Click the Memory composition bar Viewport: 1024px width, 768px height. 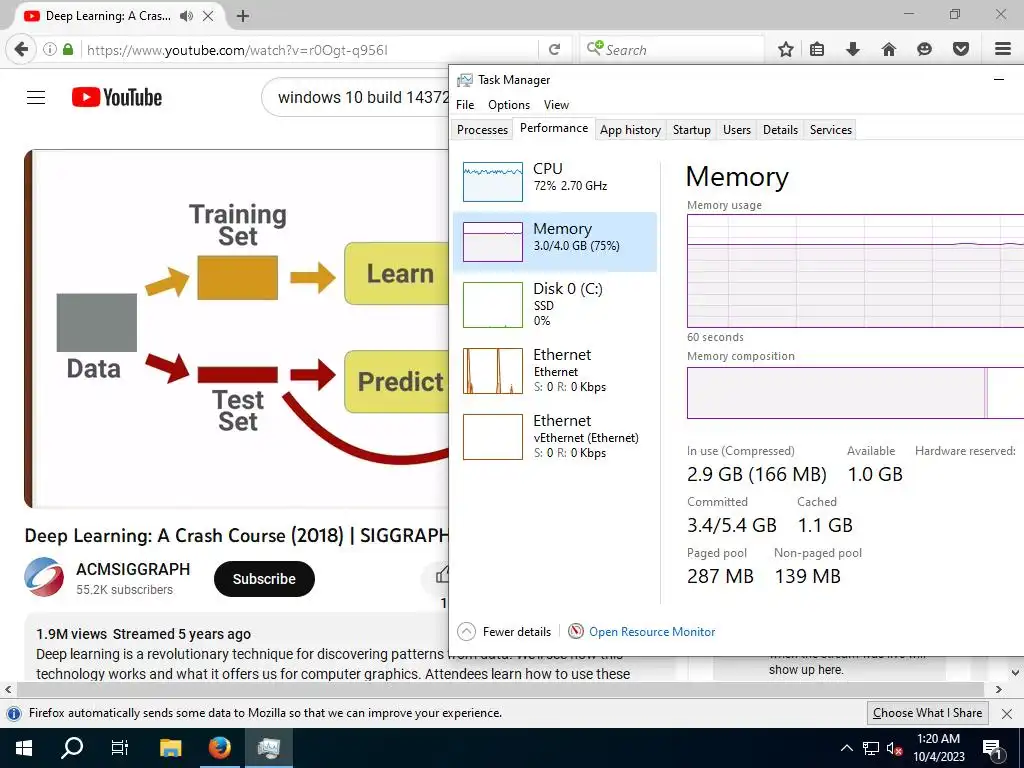(856, 392)
